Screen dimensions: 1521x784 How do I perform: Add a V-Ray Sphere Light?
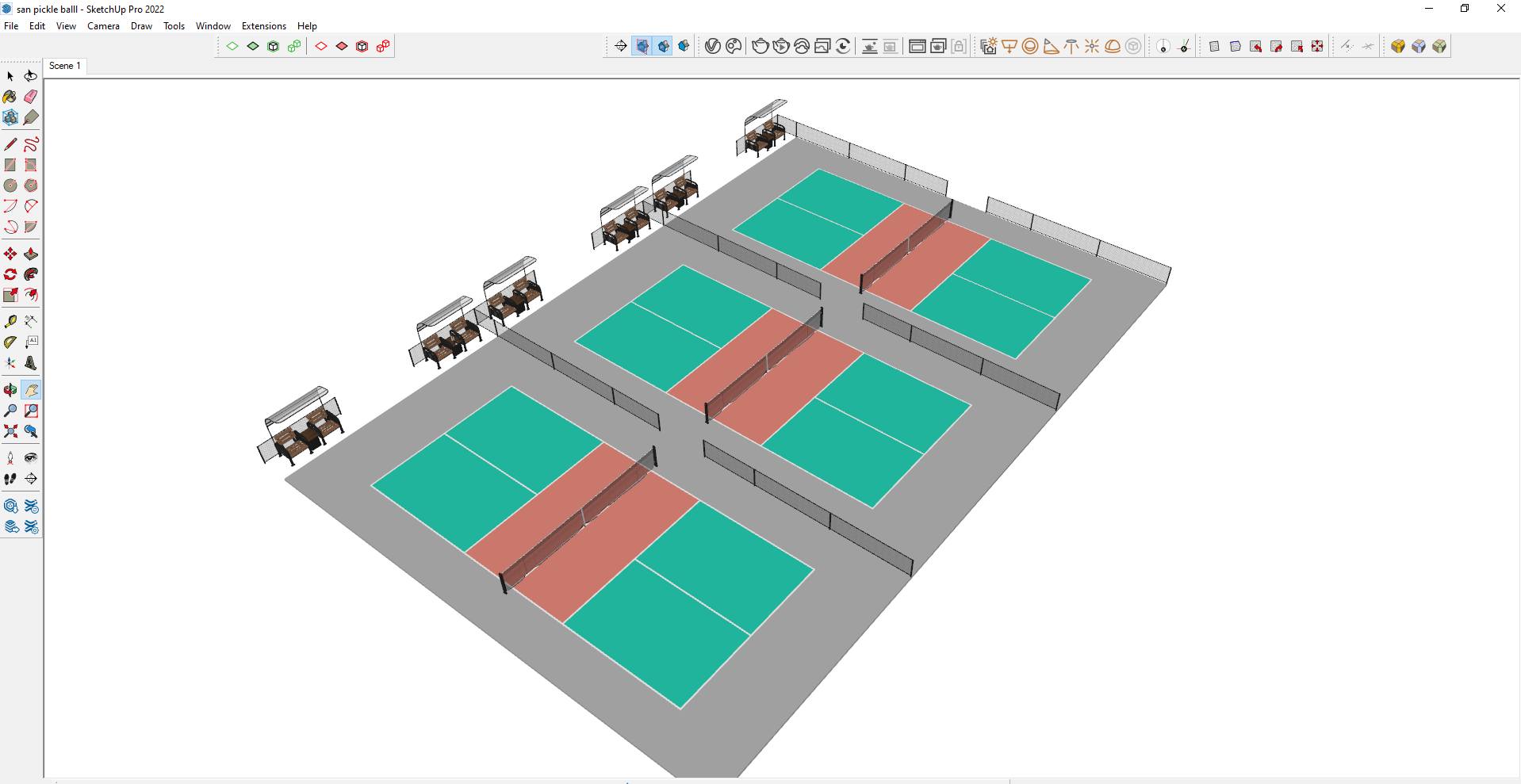click(1030, 47)
